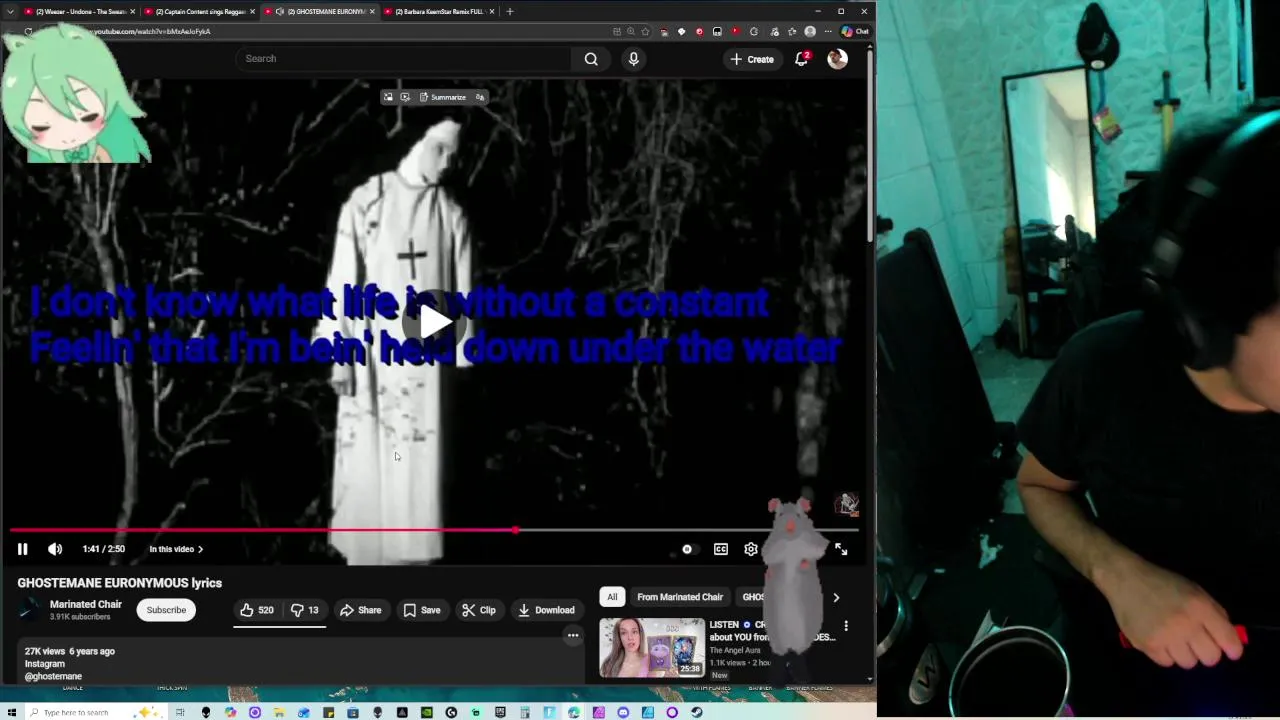Close the Barbara KeemStar Remix tab
Screen dimensions: 1280x720
491,11
